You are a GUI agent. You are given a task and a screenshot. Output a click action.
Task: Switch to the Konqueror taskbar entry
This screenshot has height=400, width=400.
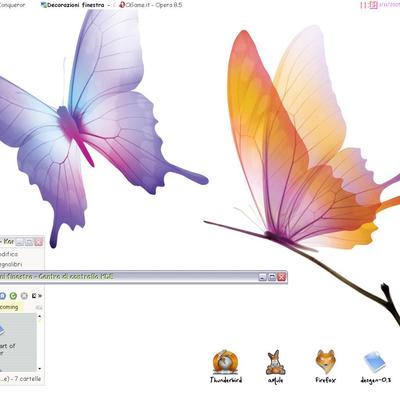click(13, 5)
